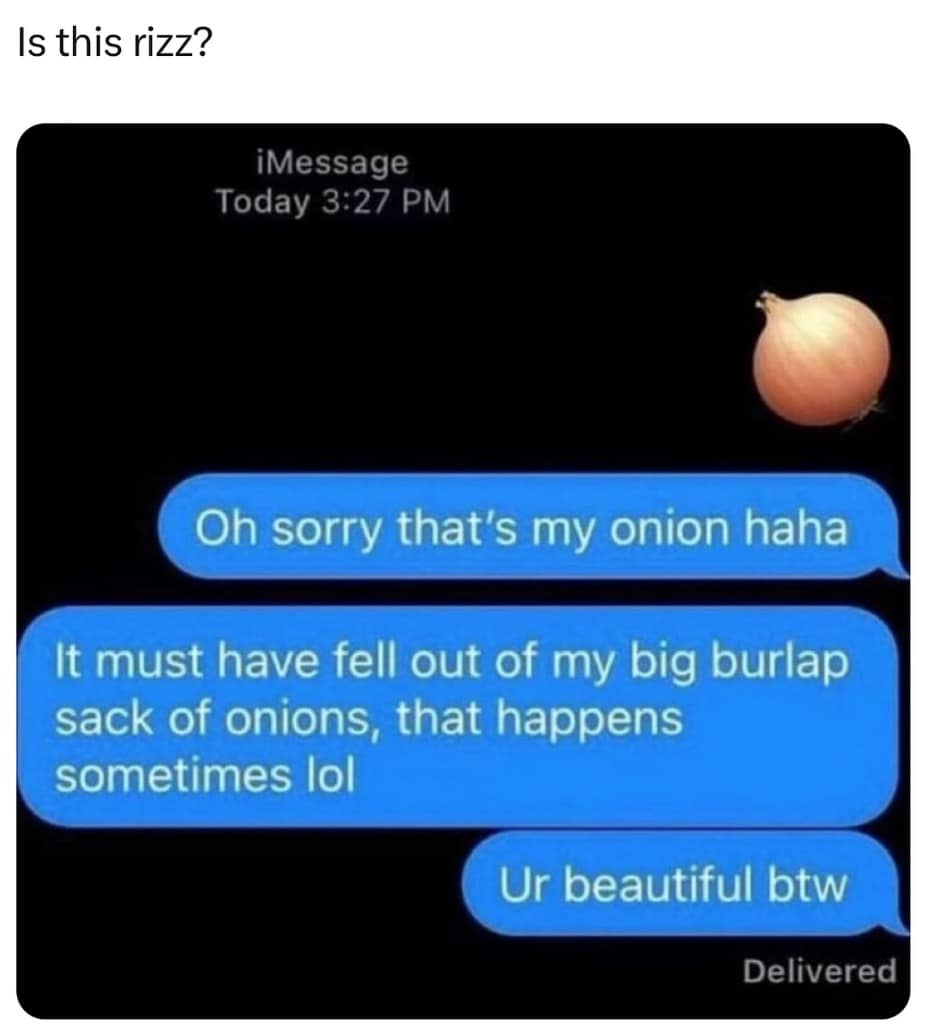The height and width of the screenshot is (1036, 928).
Task: Click the word 'happens' in the second message
Action: pyautogui.click(x=589, y=721)
